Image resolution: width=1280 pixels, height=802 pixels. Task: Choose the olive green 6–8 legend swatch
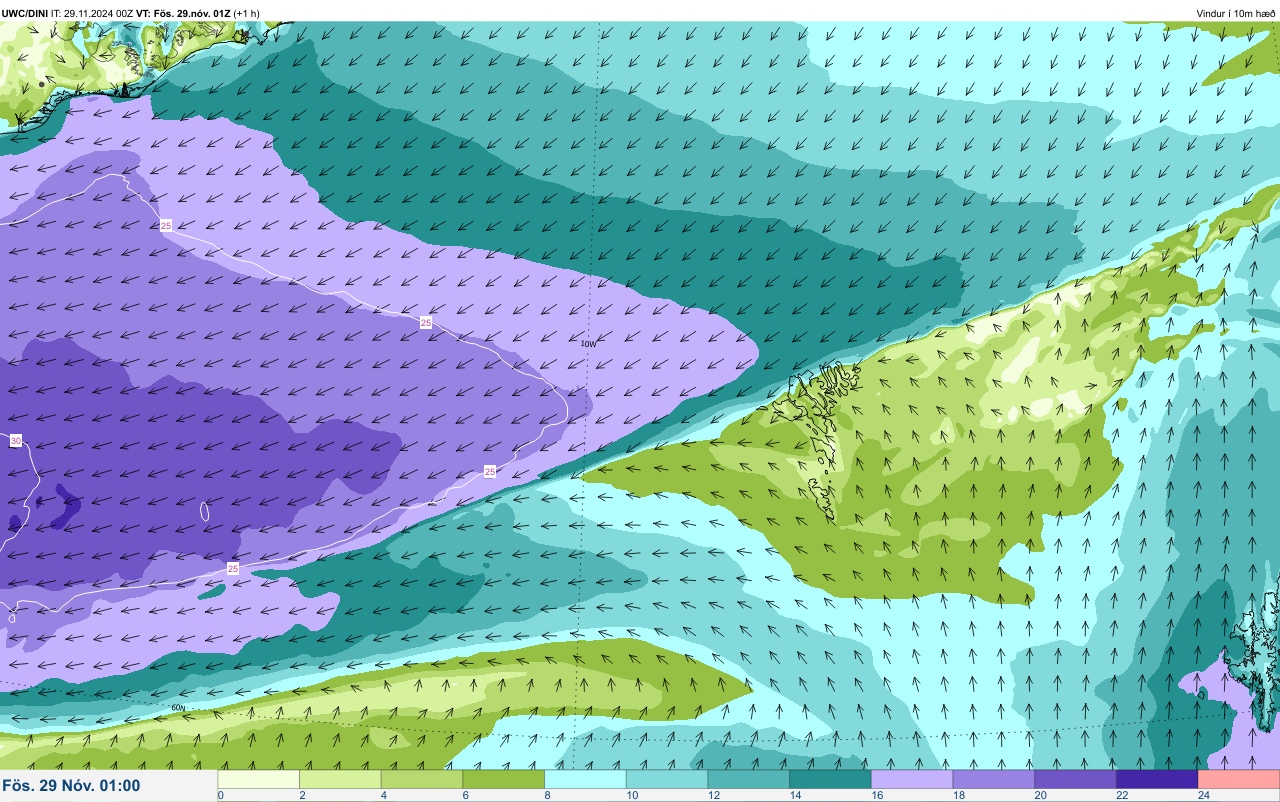click(504, 779)
